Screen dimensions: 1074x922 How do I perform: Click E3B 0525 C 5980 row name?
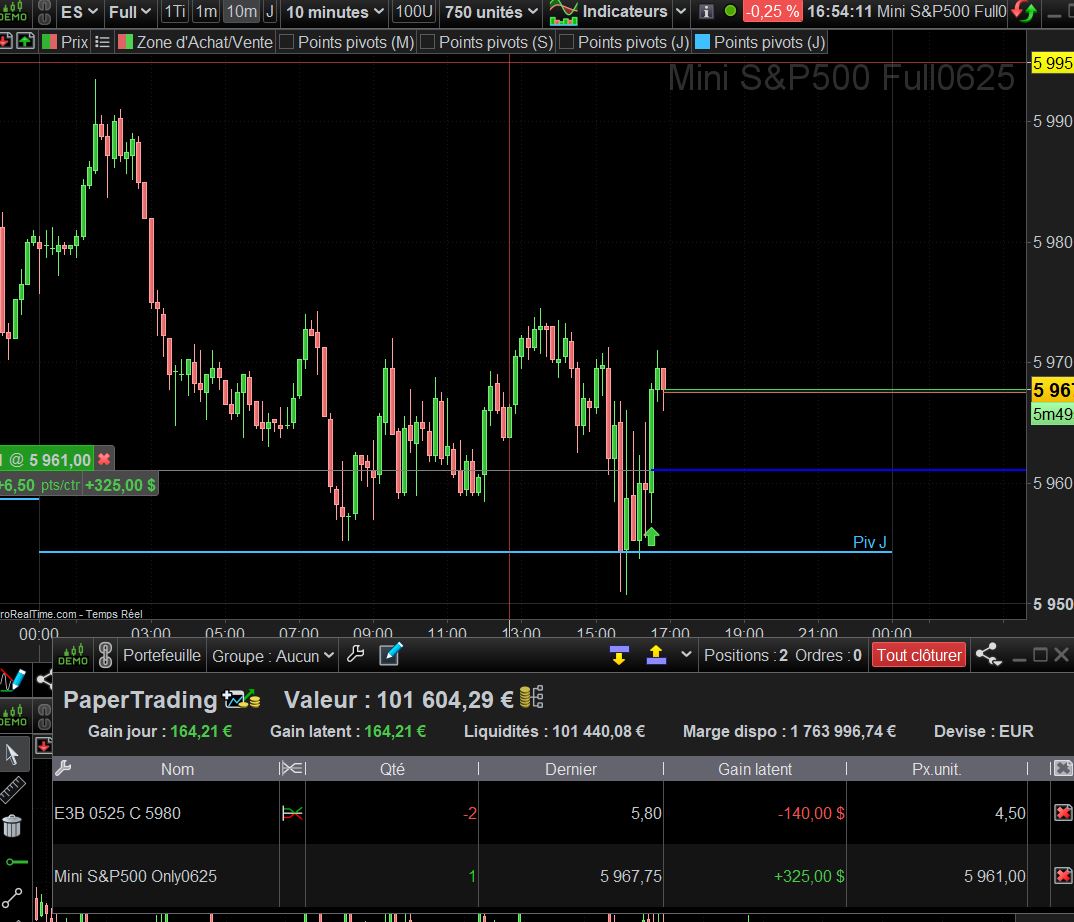117,813
